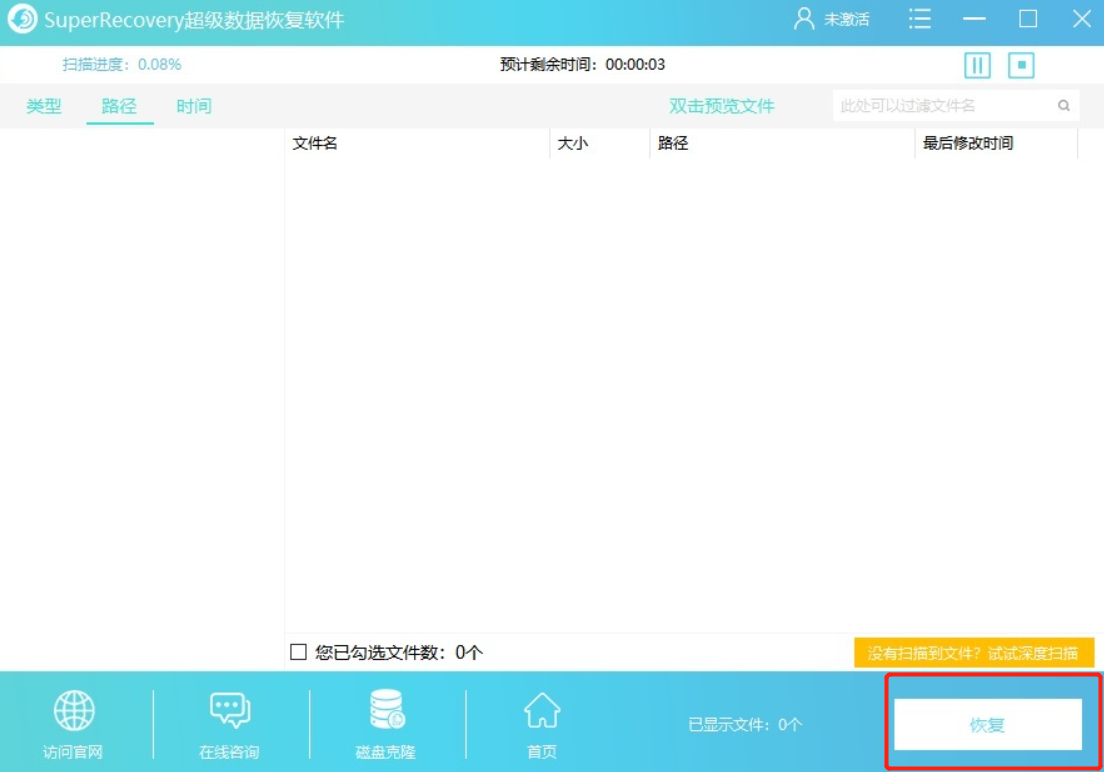Sort by the 文件名 column header
1104x772 pixels.
pos(315,143)
